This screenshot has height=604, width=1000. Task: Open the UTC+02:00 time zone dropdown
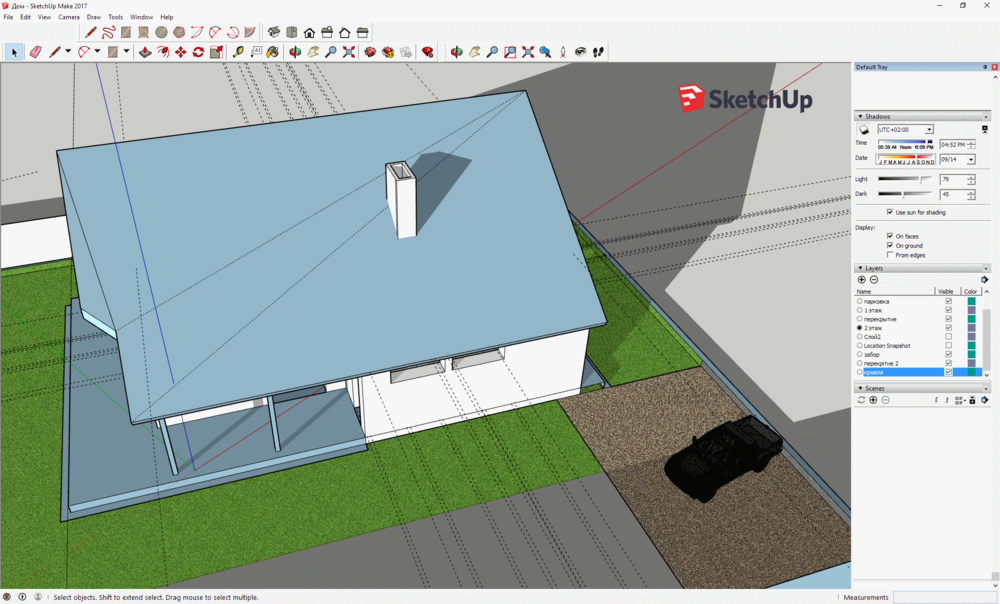929,130
